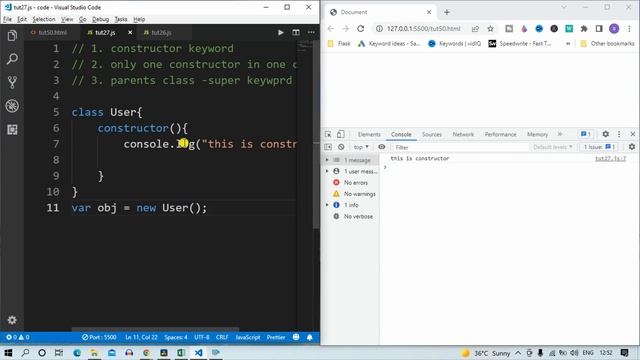This screenshot has height=360, width=640.
Task: Click the Chrome address bar URL
Action: [x=424, y=29]
